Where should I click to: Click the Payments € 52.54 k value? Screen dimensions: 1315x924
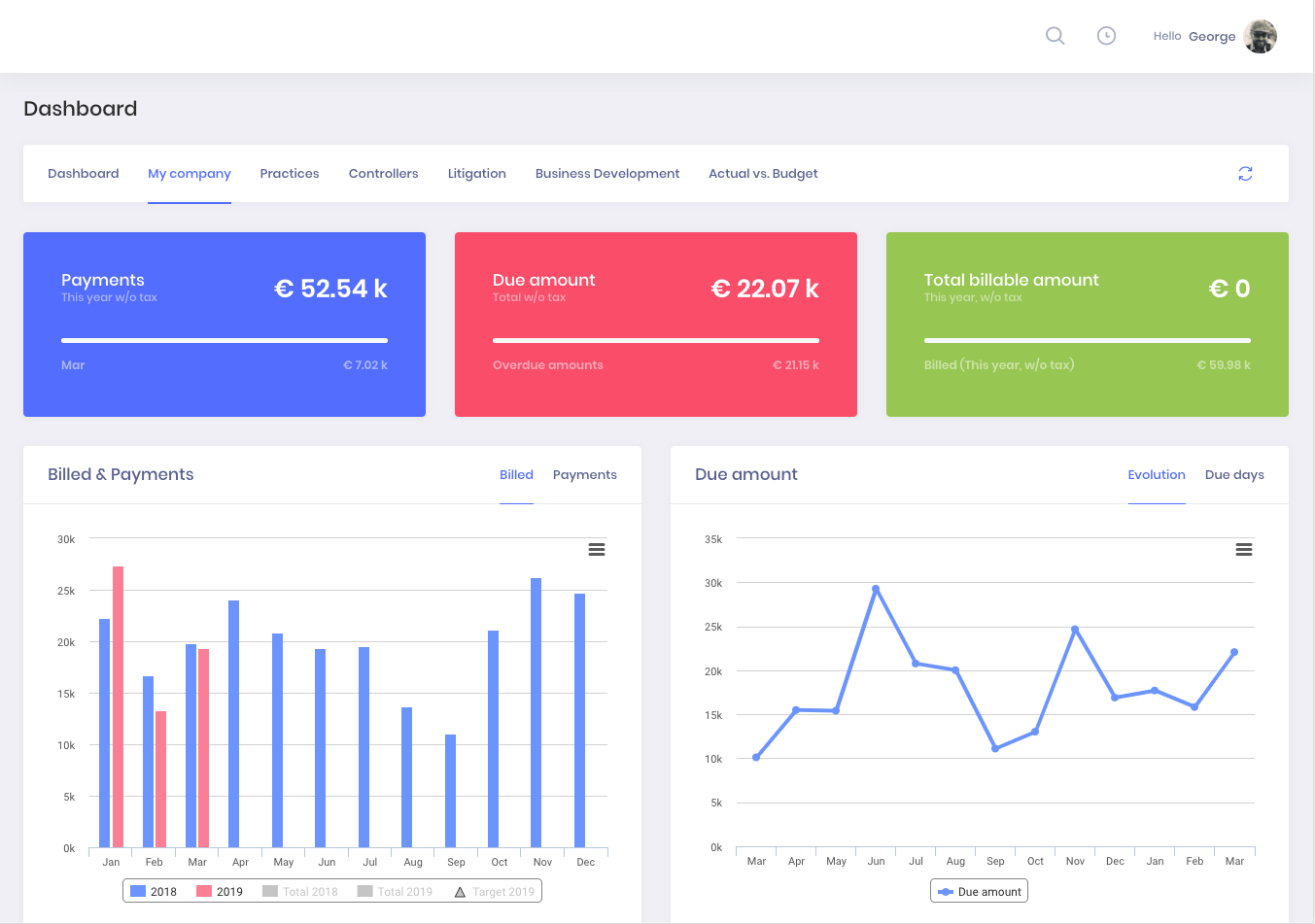point(330,289)
